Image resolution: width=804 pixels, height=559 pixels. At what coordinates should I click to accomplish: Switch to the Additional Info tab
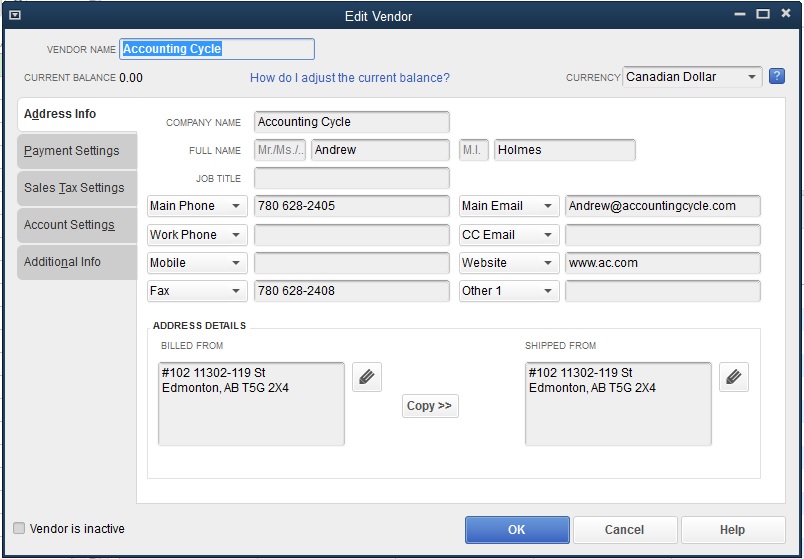coord(77,262)
